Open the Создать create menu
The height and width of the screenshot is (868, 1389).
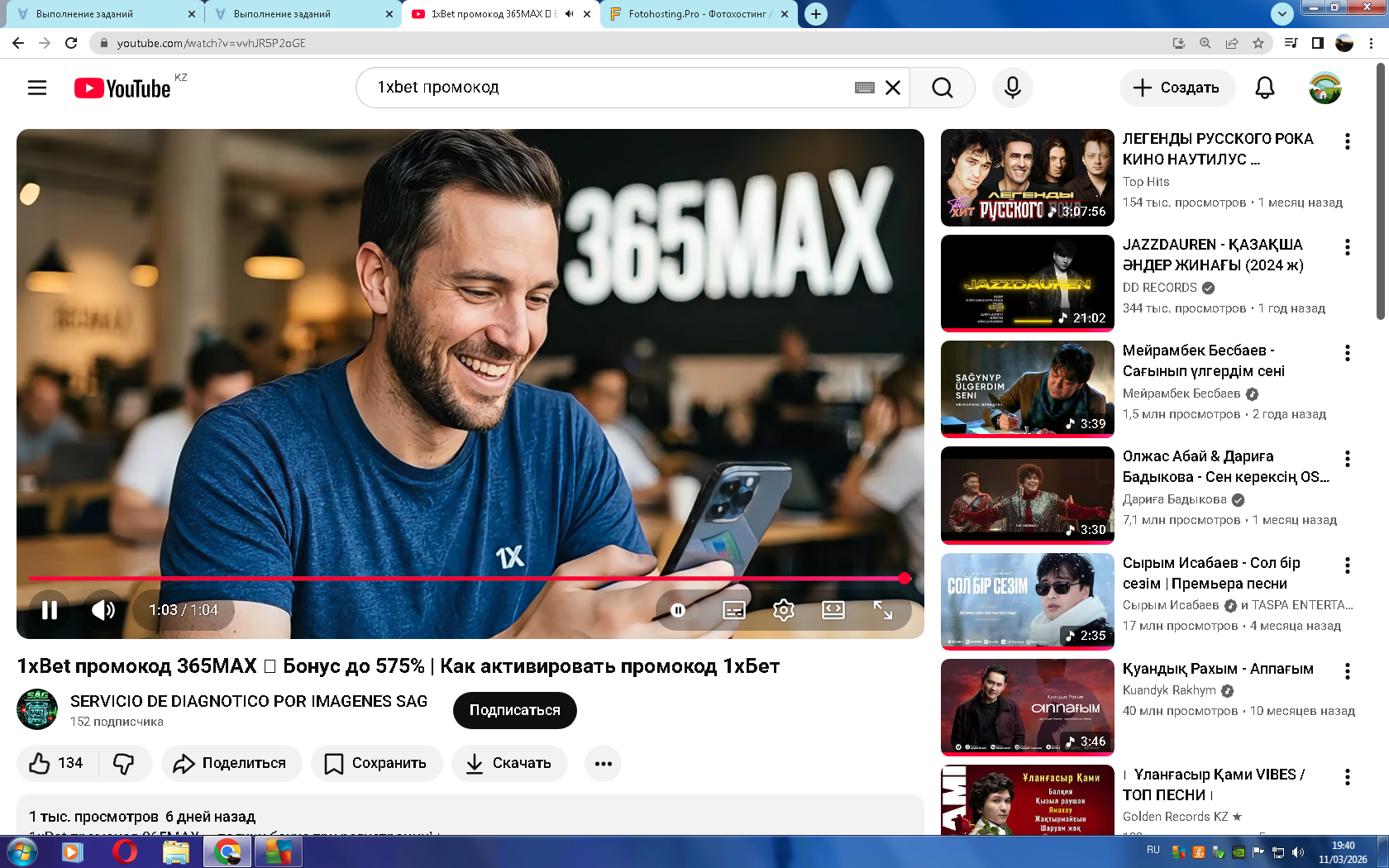pyautogui.click(x=1177, y=88)
